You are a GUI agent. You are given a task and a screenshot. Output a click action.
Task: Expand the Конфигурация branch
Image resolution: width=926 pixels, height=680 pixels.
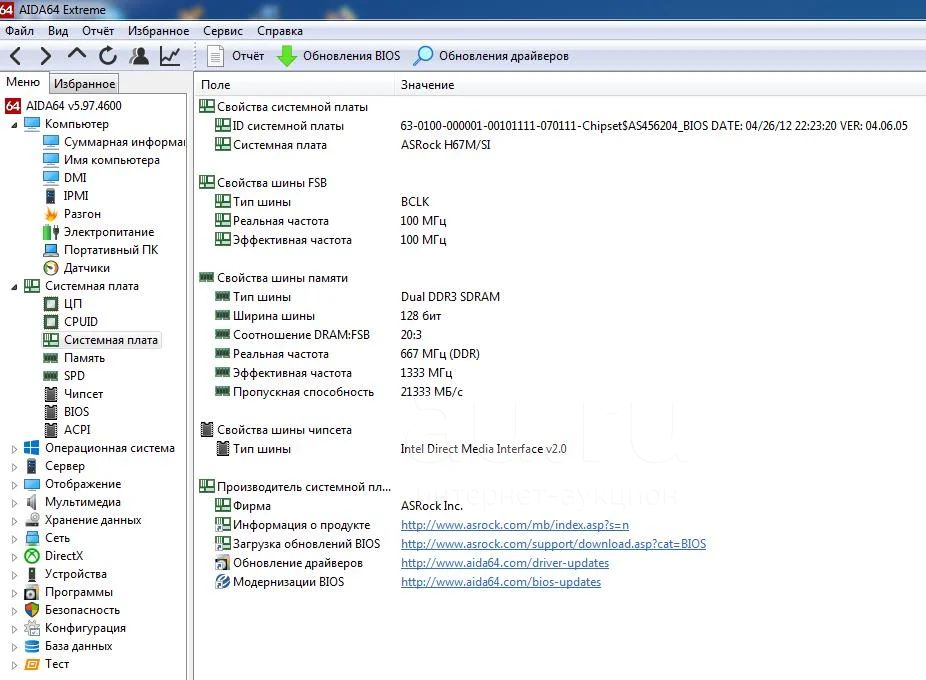click(x=14, y=629)
